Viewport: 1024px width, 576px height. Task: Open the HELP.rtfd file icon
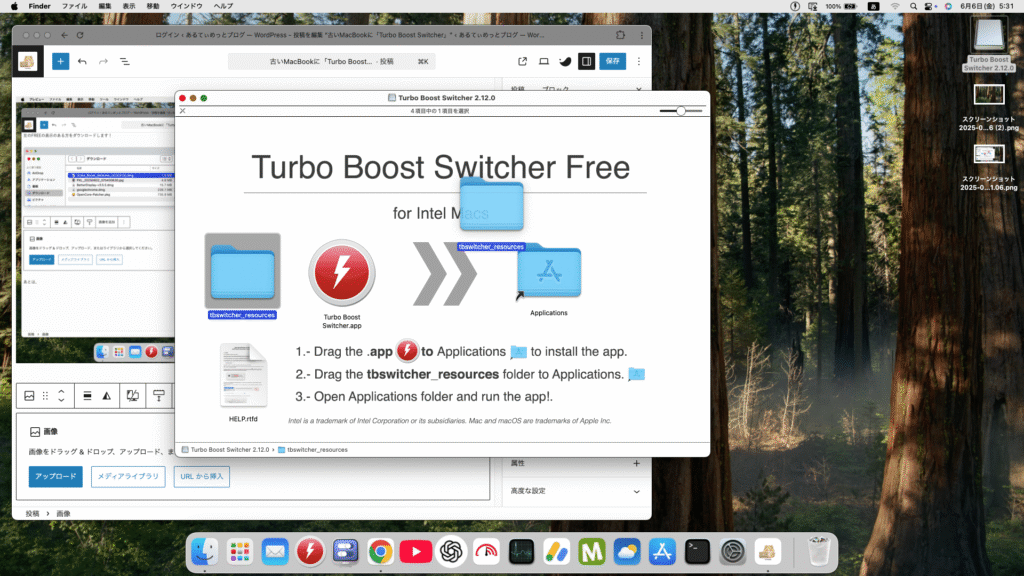(243, 375)
